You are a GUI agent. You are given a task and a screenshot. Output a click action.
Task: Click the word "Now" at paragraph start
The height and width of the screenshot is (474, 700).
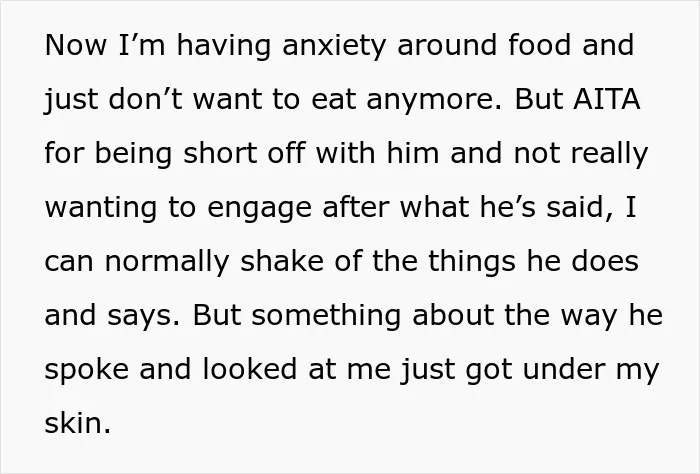[x=76, y=45]
